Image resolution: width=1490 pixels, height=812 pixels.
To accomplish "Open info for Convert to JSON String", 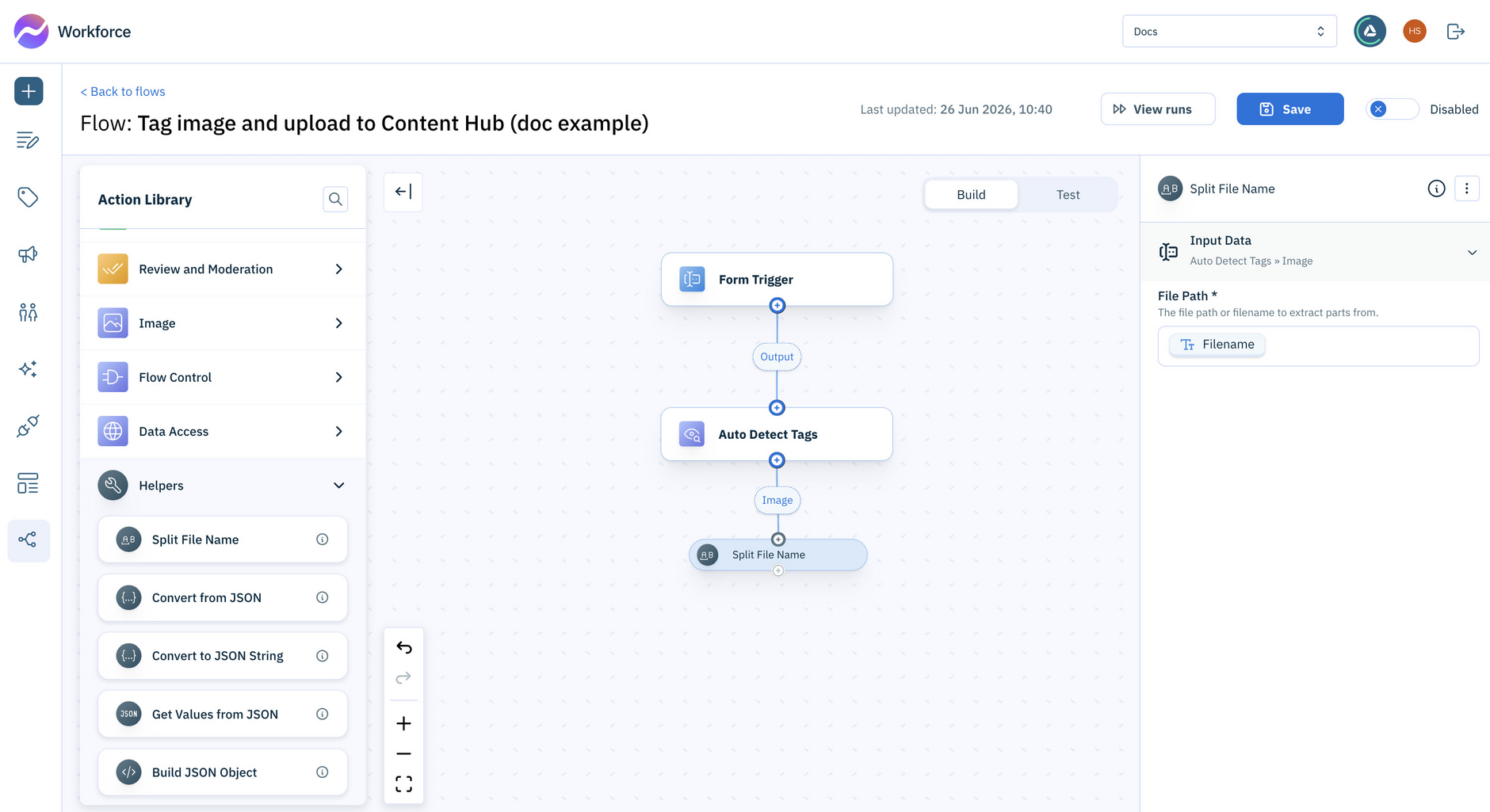I will (323, 656).
